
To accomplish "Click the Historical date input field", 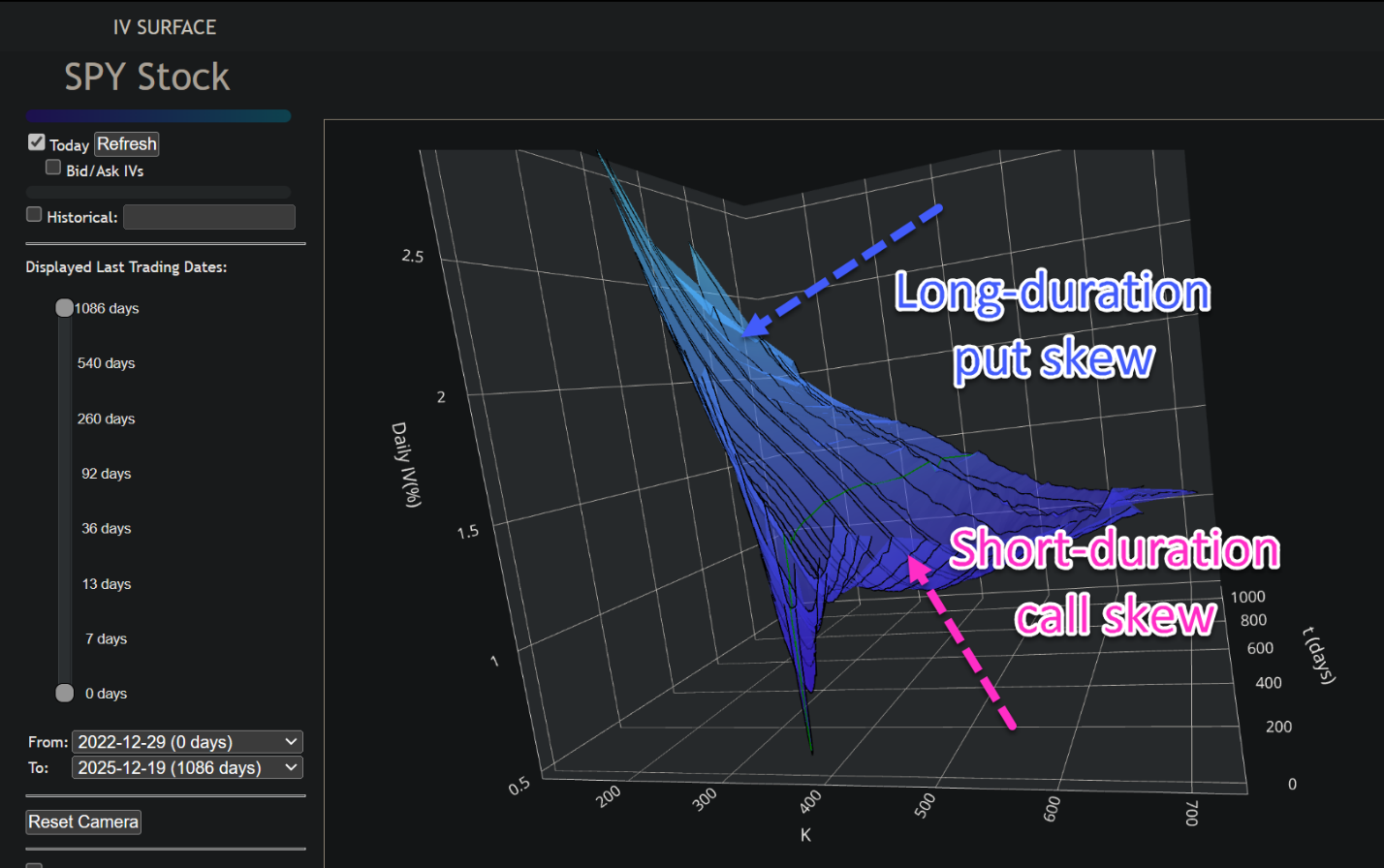I will (208, 216).
